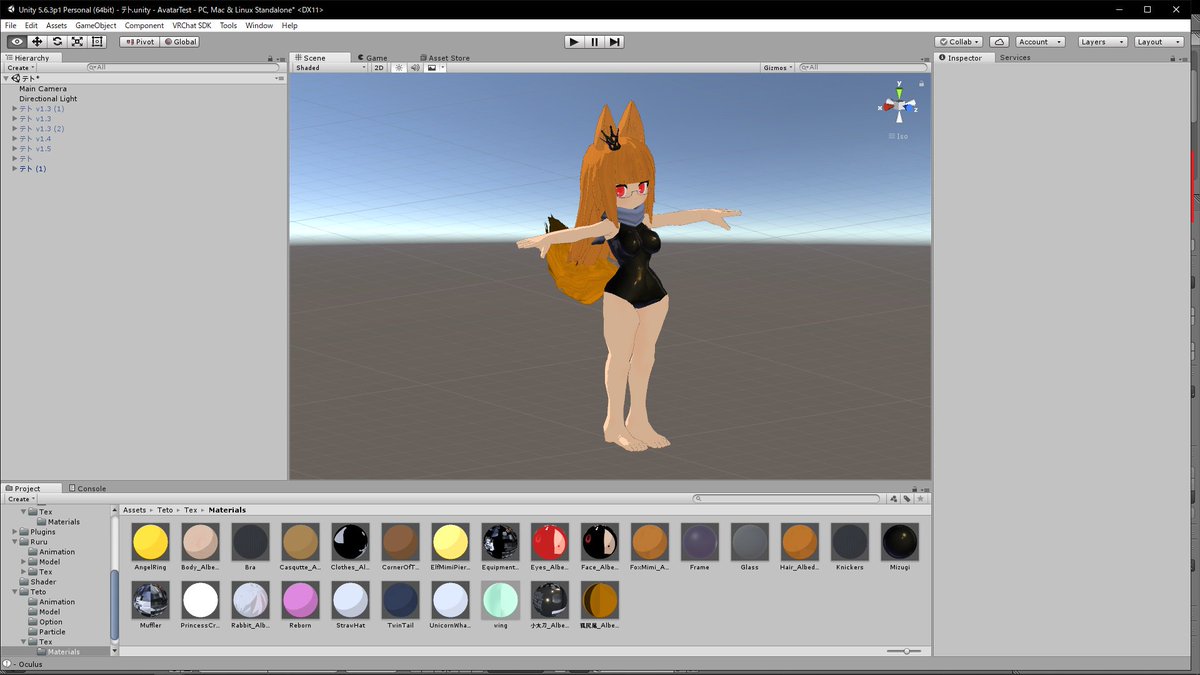
Task: Open Project Create dropdown
Action: [x=21, y=499]
